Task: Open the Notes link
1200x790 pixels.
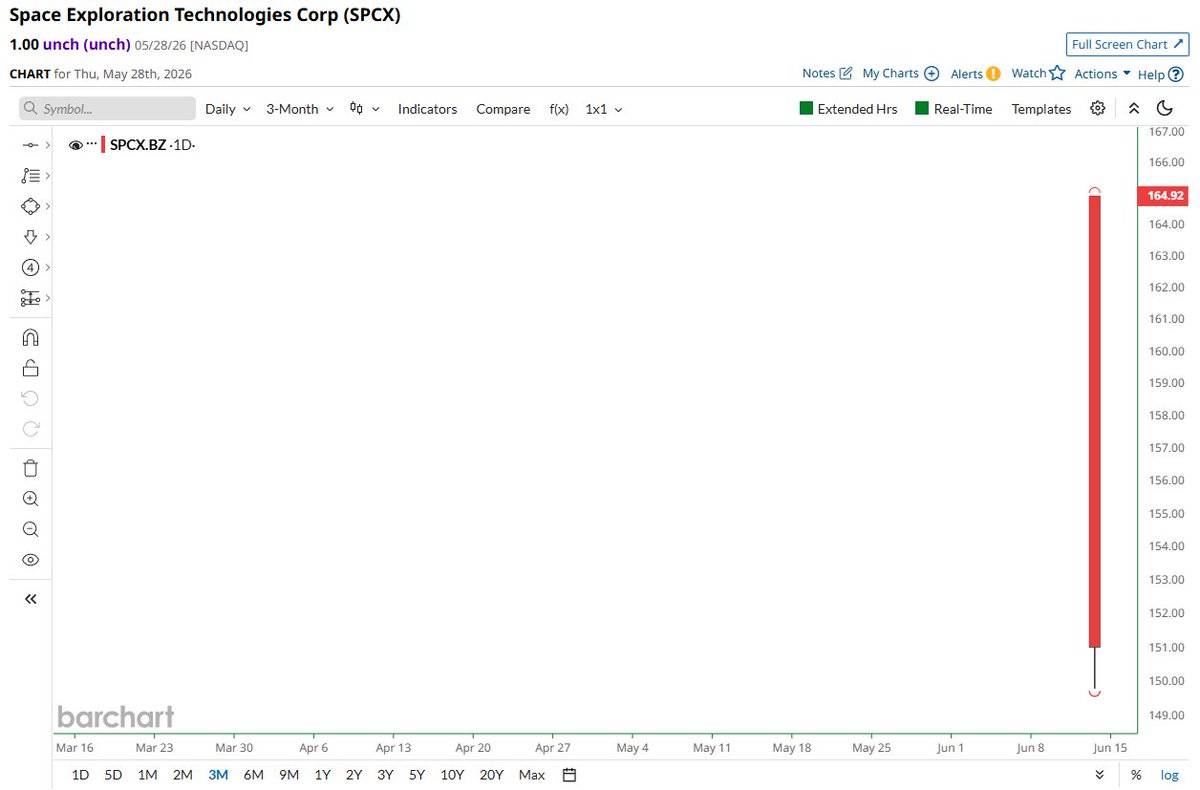Action: (x=827, y=73)
